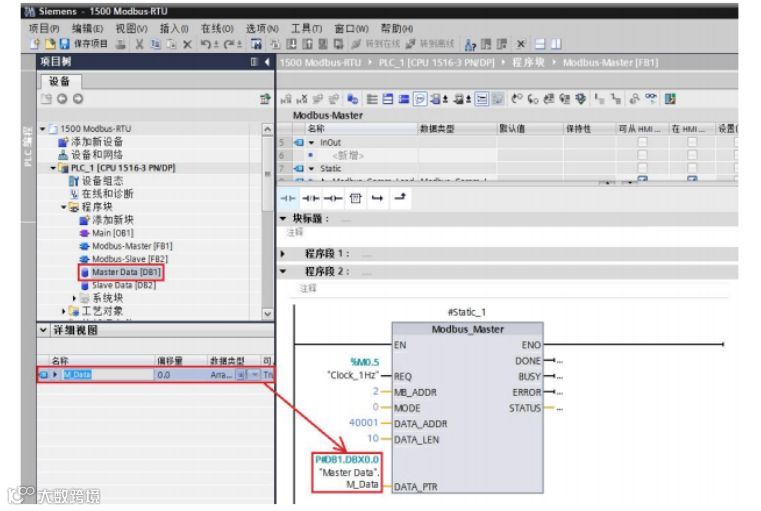Click 转到在线 go online button

pos(376,44)
